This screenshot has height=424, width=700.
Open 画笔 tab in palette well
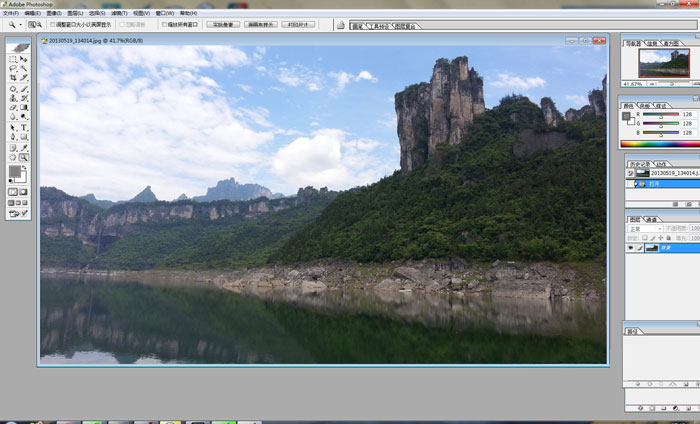[358, 26]
